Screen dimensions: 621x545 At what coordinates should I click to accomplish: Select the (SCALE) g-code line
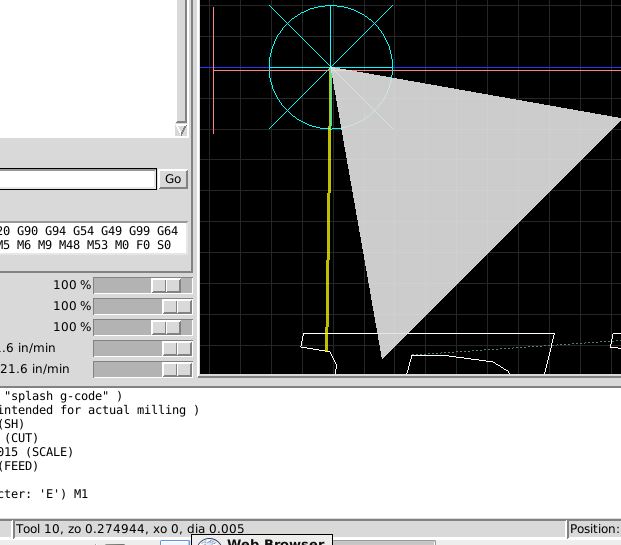36,452
